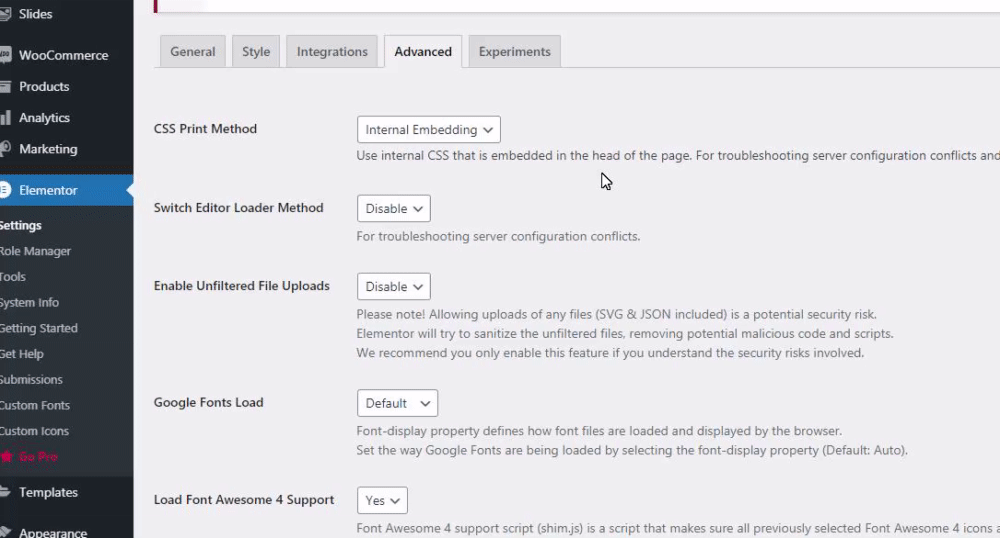Click the Templates folder icon

pos(5,492)
